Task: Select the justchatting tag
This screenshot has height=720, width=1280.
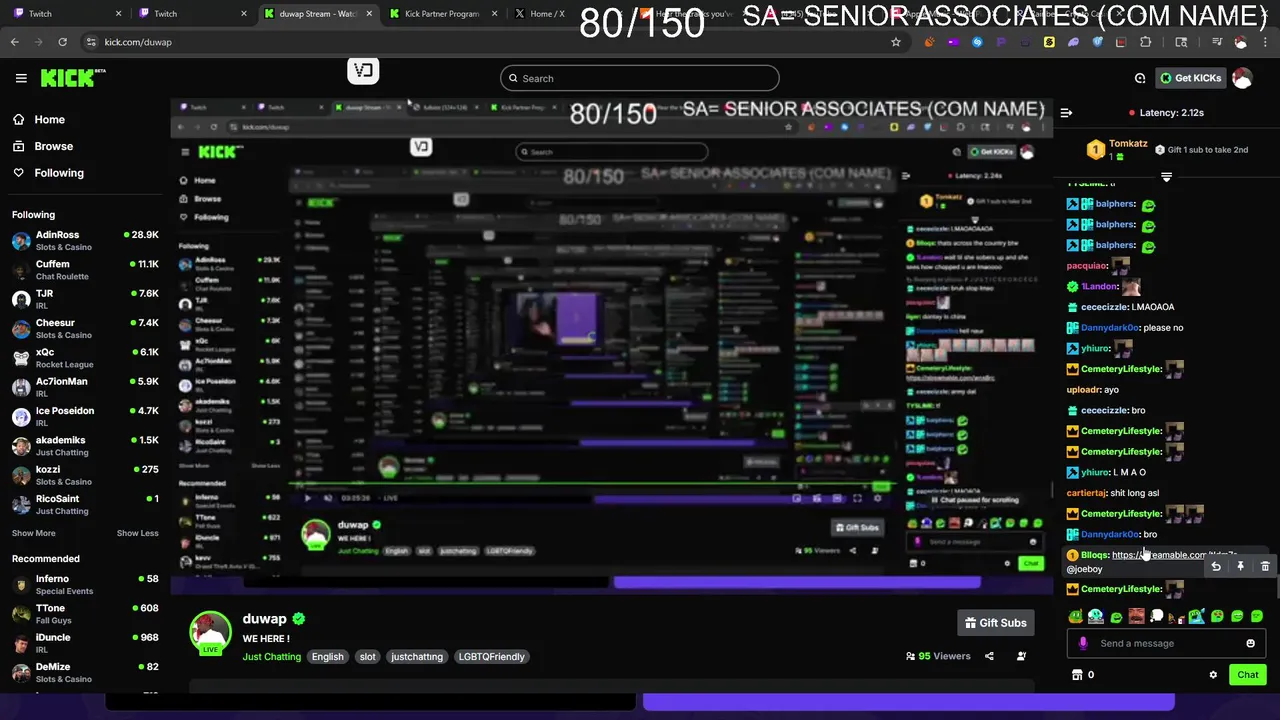Action: tap(417, 657)
